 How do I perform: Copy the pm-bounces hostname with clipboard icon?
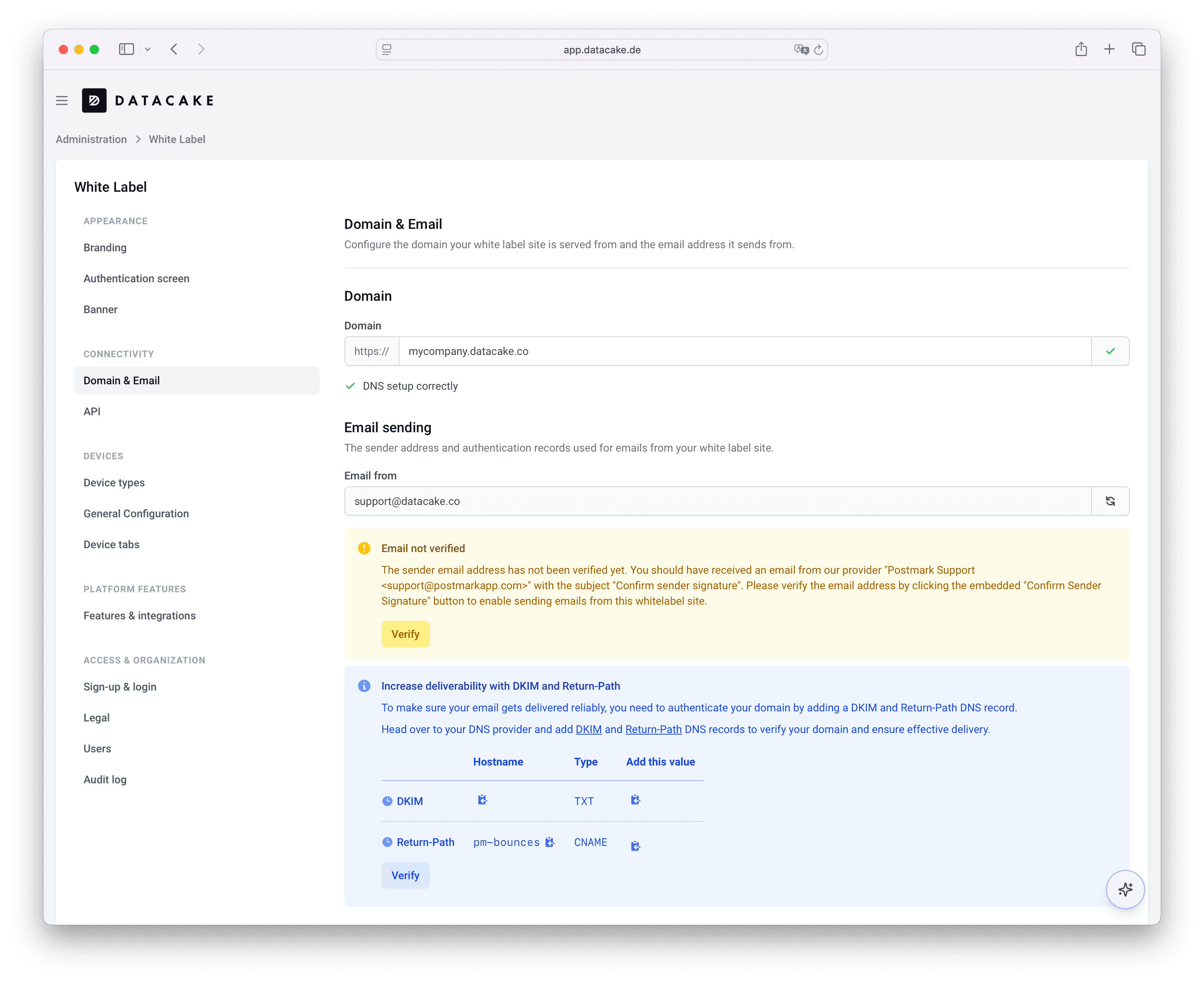pyautogui.click(x=549, y=842)
